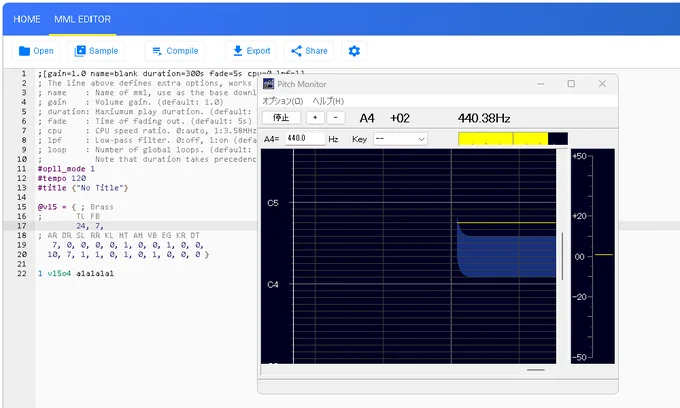Click the C5 label on pitch graph
Screen dimensions: 680x408
[x=273, y=203]
